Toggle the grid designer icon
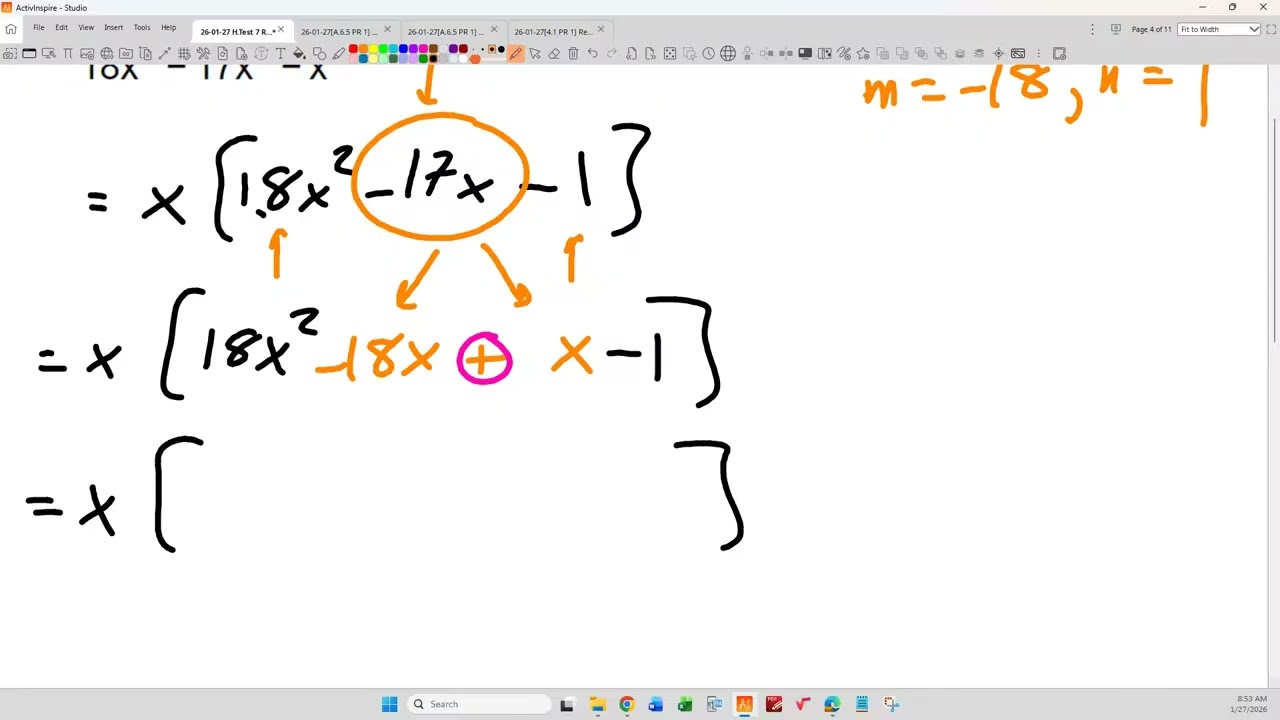The width and height of the screenshot is (1280, 720). click(184, 53)
